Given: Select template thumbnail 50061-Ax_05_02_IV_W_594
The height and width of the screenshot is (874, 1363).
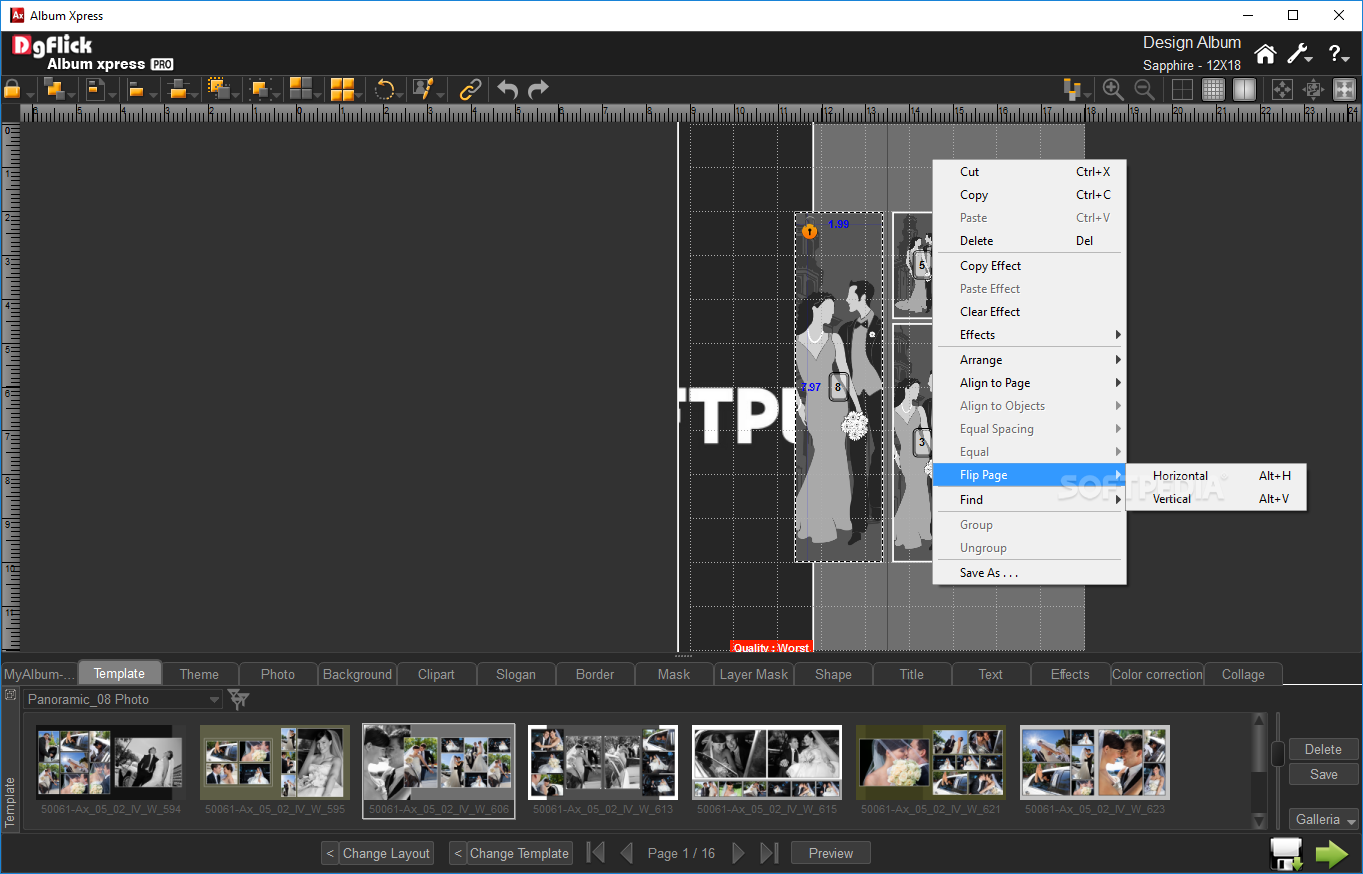Looking at the screenshot, I should tap(110, 770).
